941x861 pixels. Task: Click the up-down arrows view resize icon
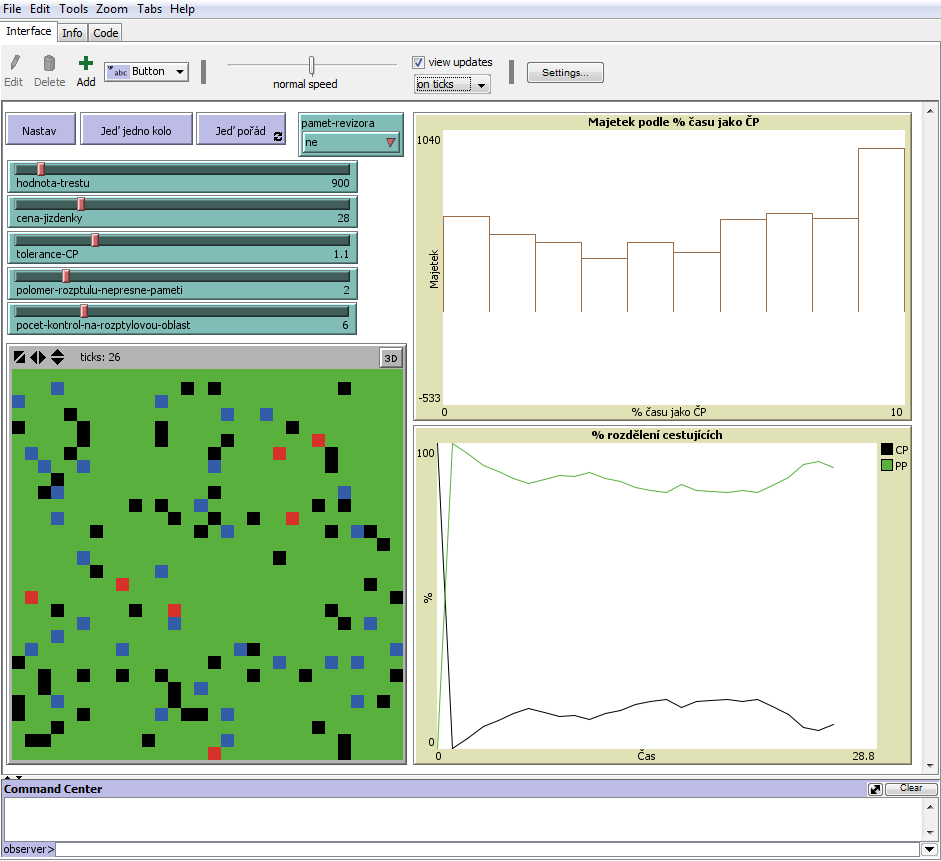(x=58, y=357)
